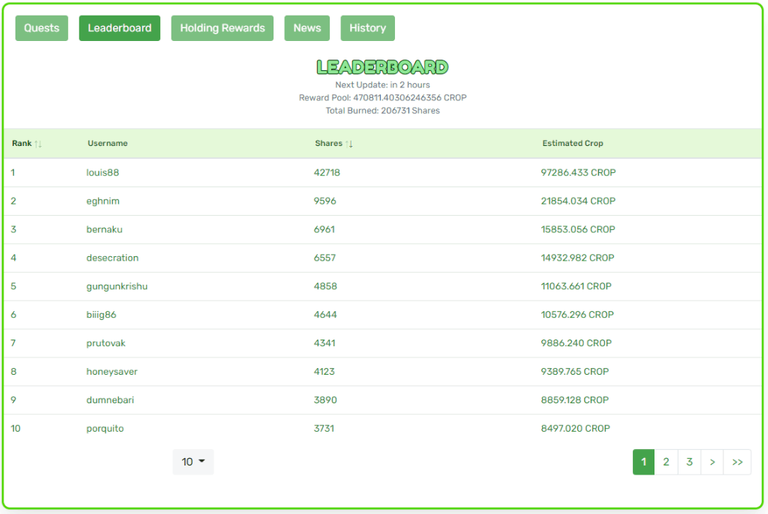Click estimated crop 97286.433 CROP

[578, 172]
